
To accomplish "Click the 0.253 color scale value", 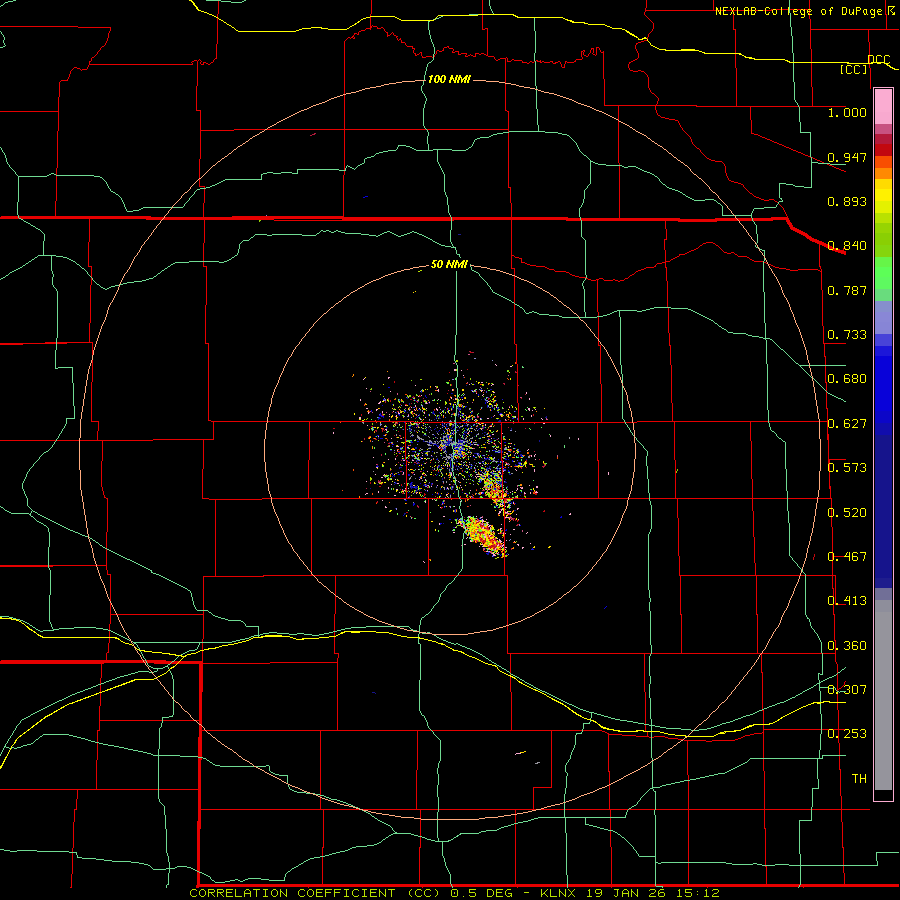I will pyautogui.click(x=847, y=734).
